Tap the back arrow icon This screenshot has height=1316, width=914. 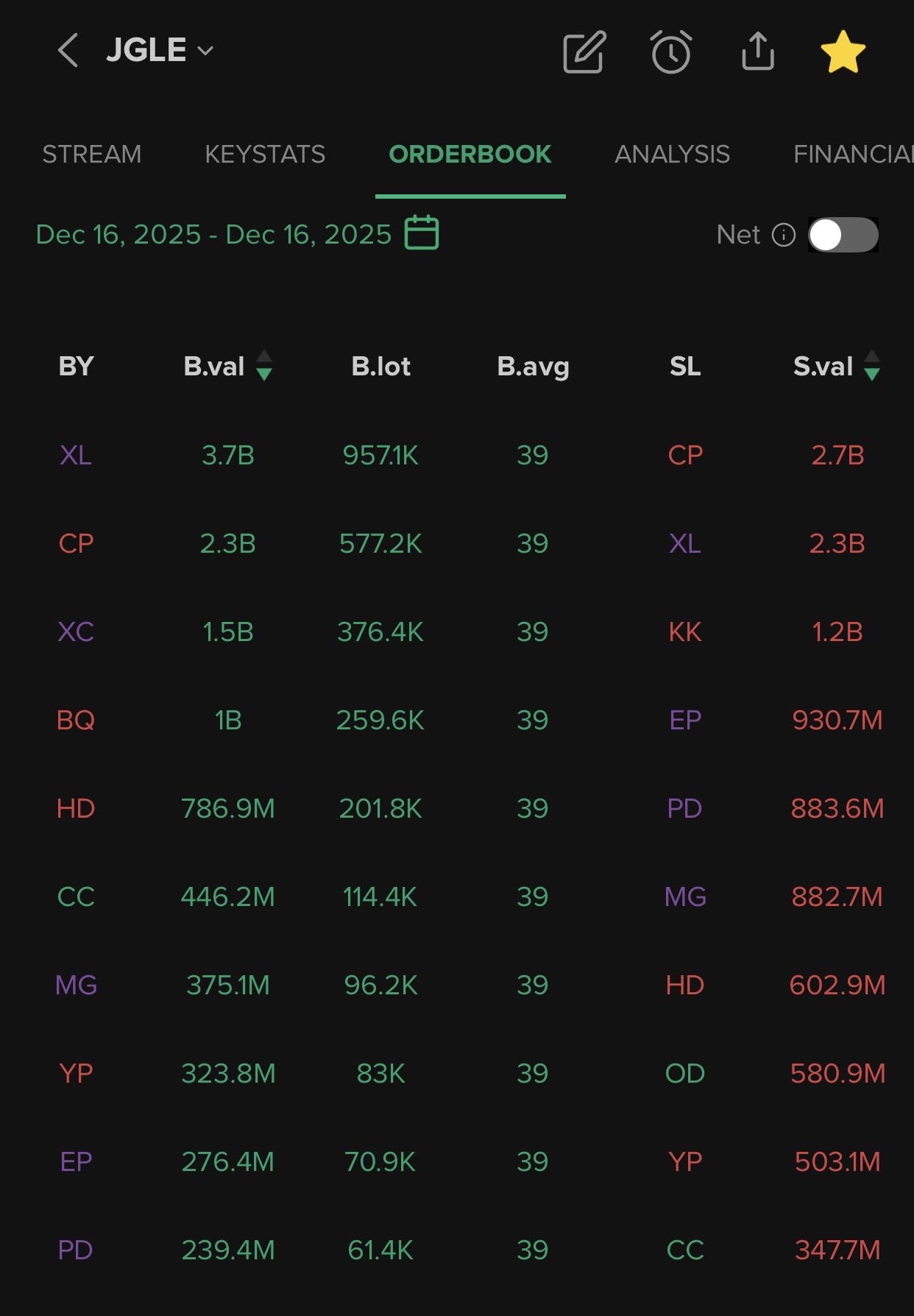click(x=68, y=51)
